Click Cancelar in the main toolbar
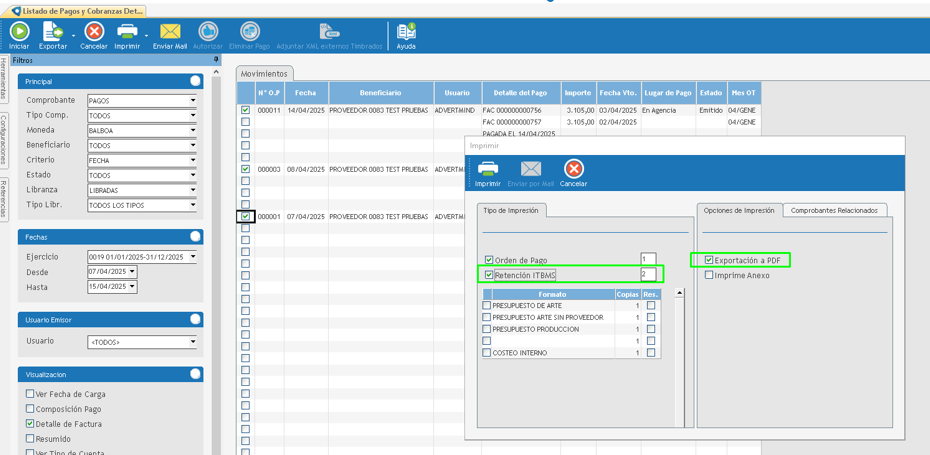The height and width of the screenshot is (455, 930). click(94, 33)
